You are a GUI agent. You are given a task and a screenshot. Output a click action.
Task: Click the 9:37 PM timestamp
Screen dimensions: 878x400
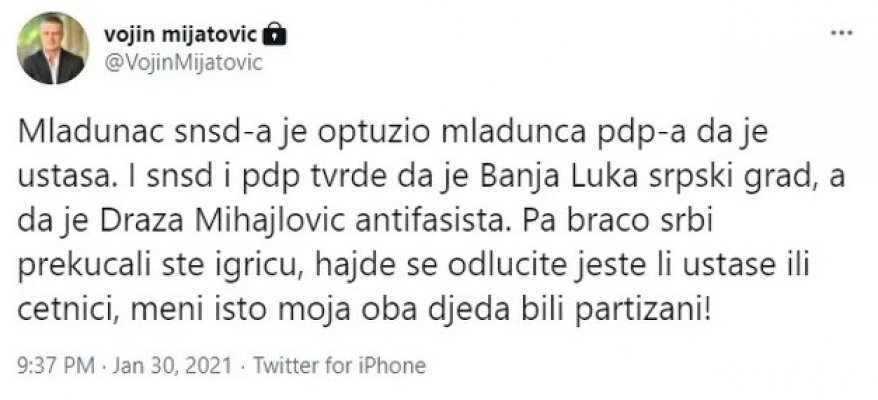tap(48, 366)
